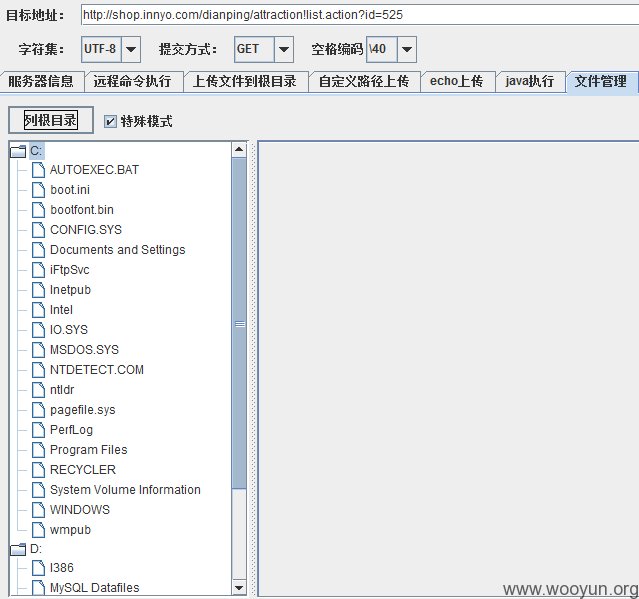Click the AUTOEXEC.BAT file icon
Image resolution: width=639 pixels, height=599 pixels.
point(38,170)
